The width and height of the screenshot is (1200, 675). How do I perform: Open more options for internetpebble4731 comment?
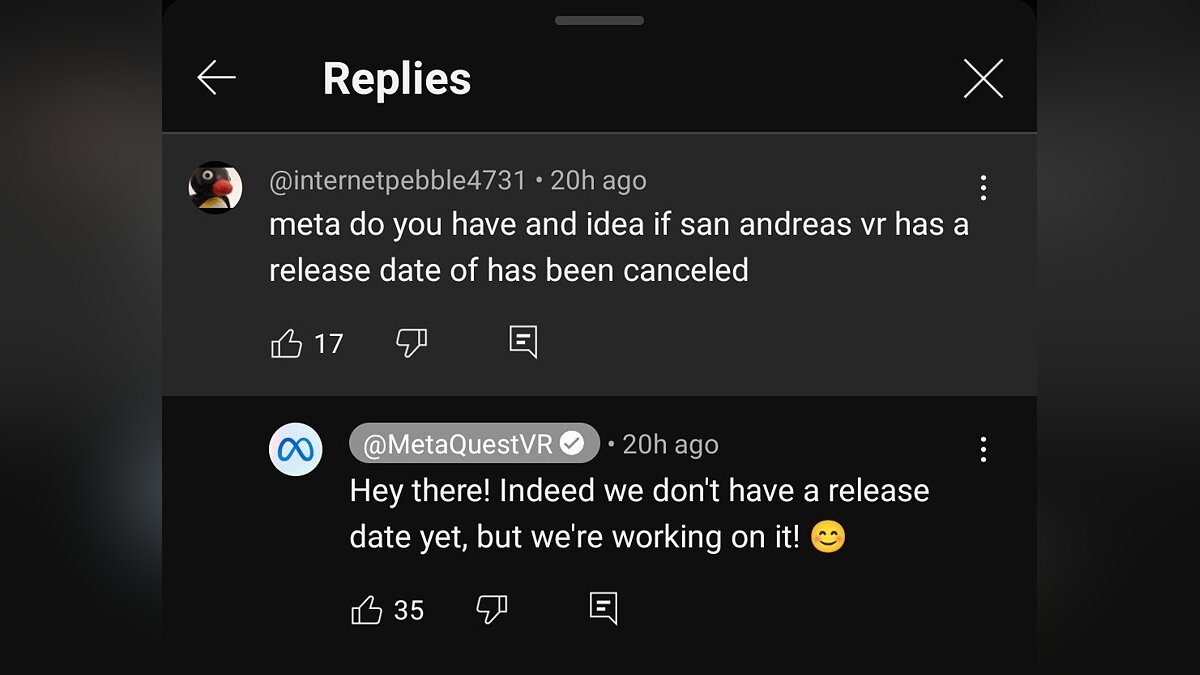[x=983, y=188]
